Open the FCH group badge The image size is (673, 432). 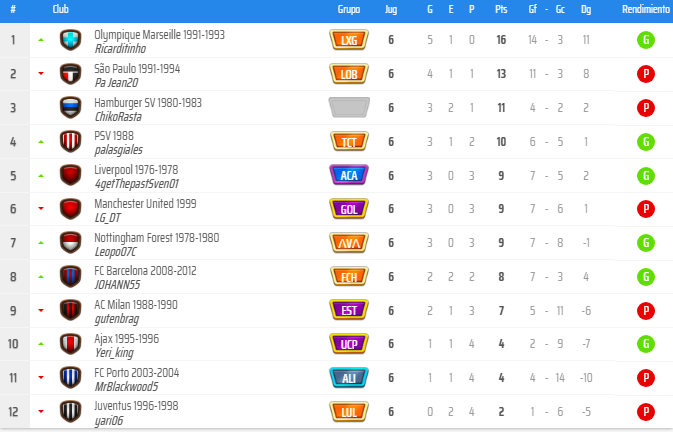pos(349,276)
